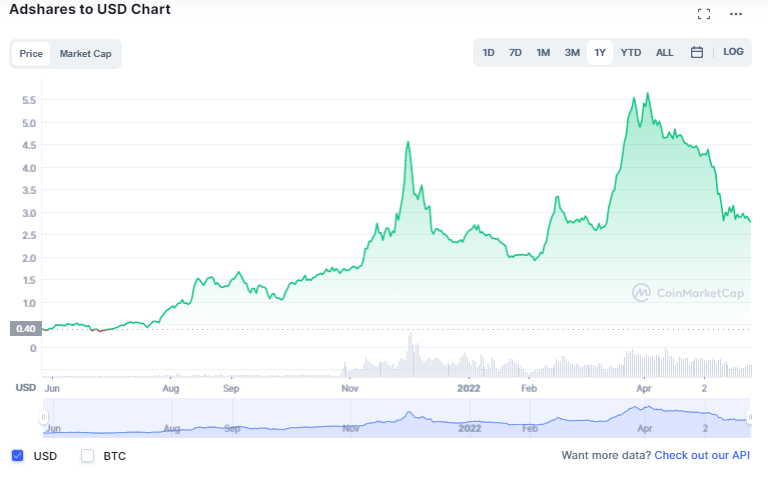Select 1M time range
The height and width of the screenshot is (477, 768).
543,52
